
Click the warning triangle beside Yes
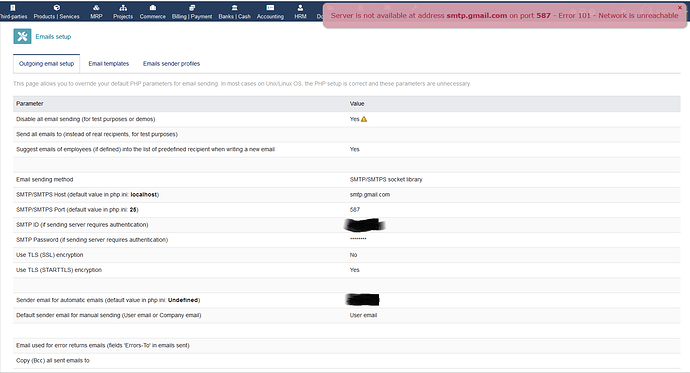pyautogui.click(x=364, y=119)
